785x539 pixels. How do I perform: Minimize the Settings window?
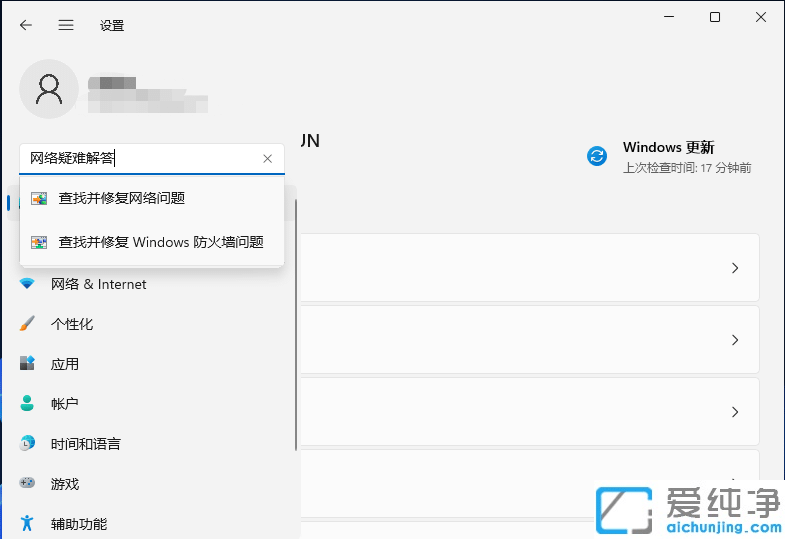pyautogui.click(x=669, y=17)
